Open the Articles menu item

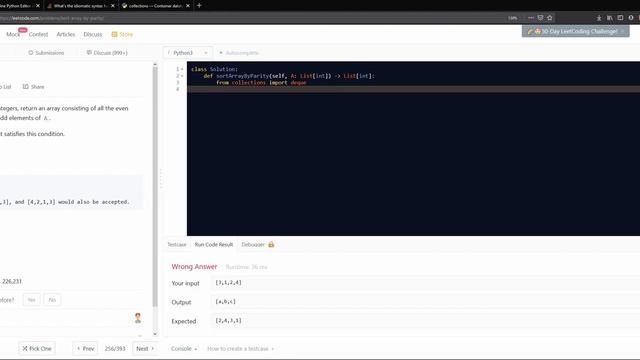tap(66, 35)
